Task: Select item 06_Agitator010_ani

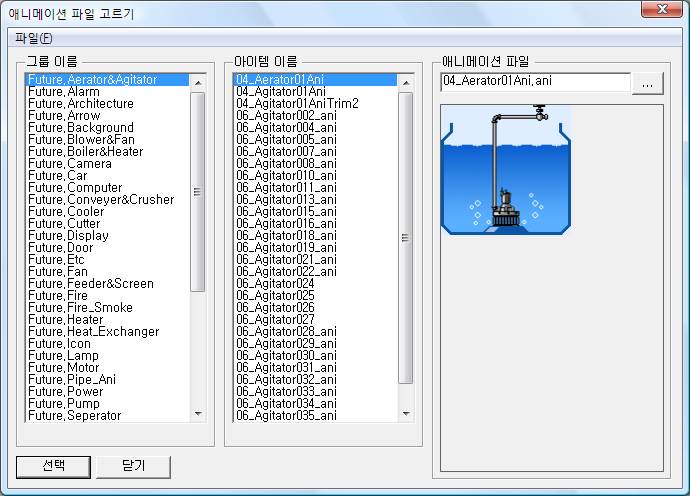Action: (316, 176)
